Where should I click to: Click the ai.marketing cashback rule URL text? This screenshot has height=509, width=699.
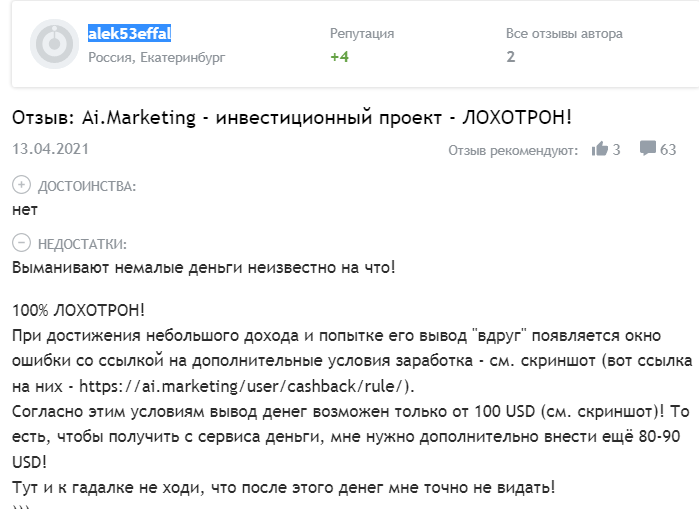242,386
